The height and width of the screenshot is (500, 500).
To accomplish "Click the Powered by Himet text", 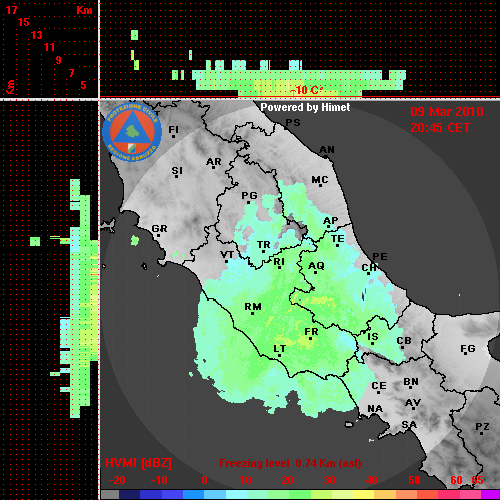I will 305,107.
